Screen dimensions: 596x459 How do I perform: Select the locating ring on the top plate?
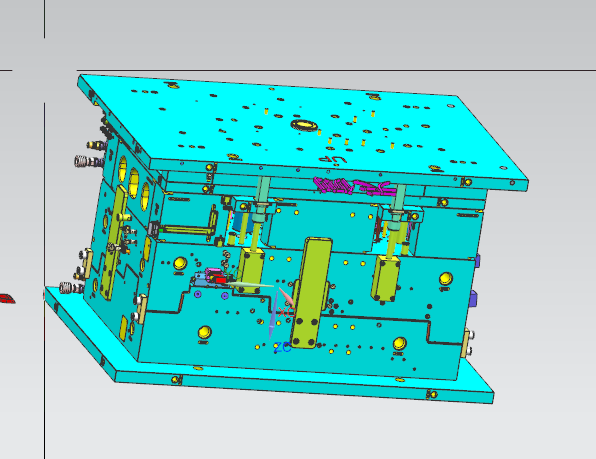[304, 125]
